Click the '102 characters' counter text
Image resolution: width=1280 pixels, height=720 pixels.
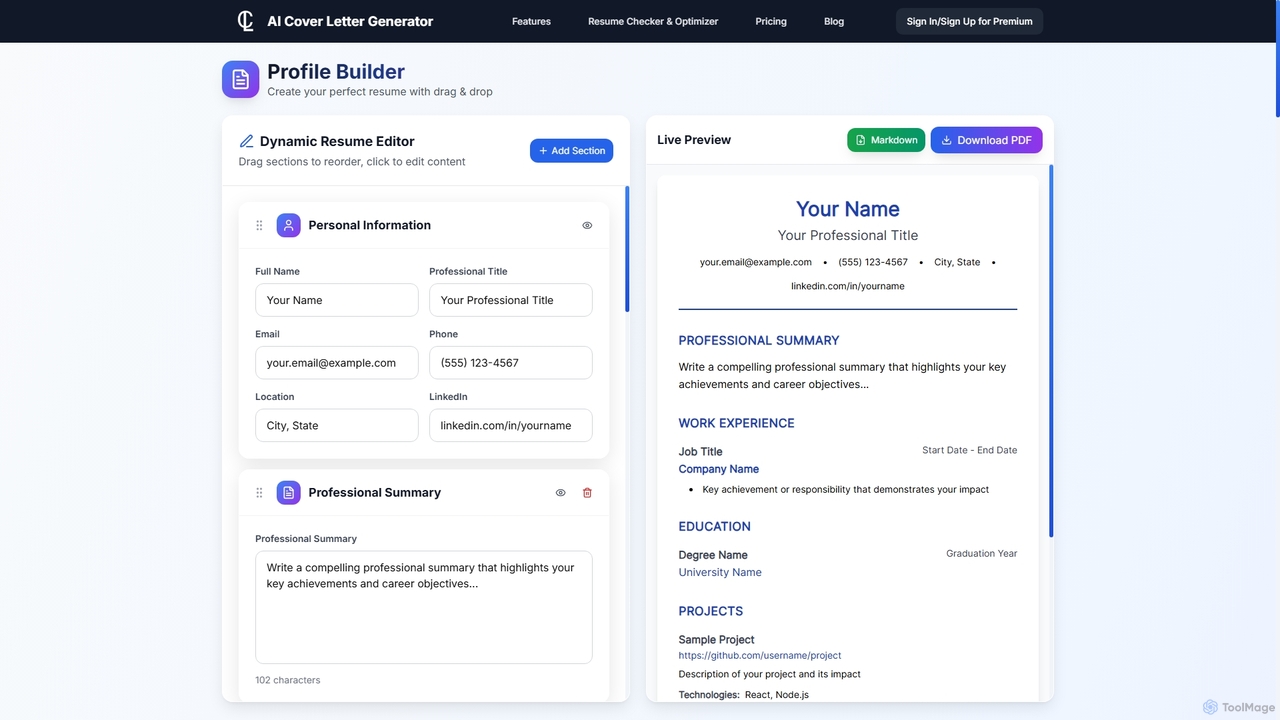288,680
